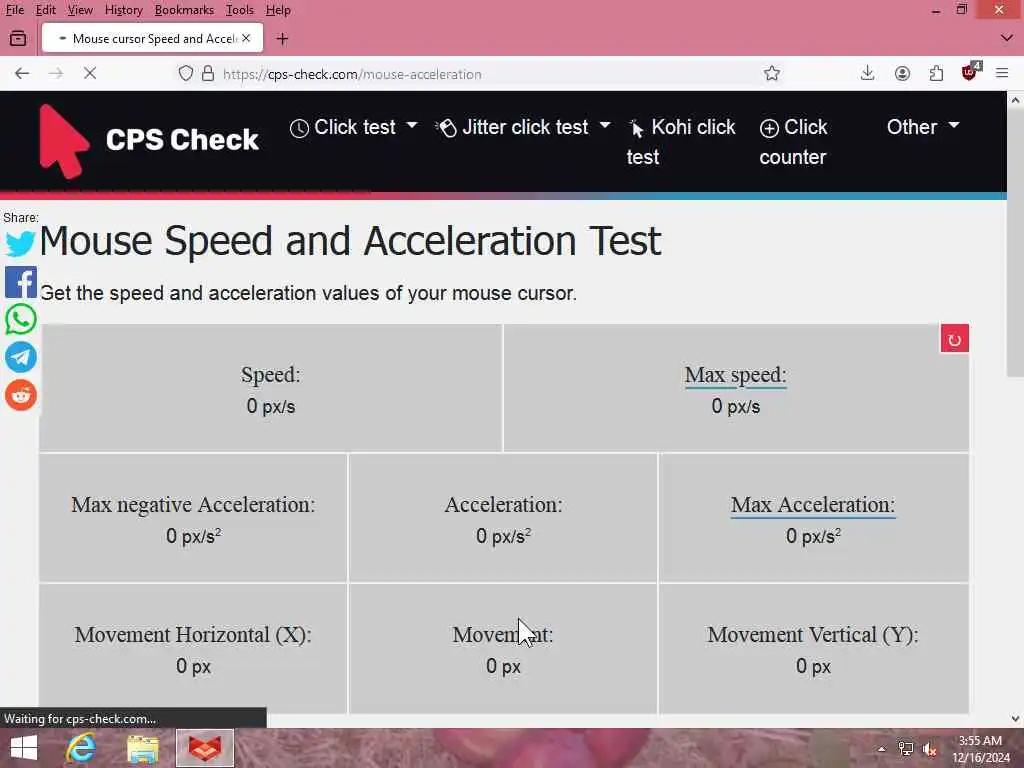
Task: Click the Speed: label text
Action: [x=270, y=375]
